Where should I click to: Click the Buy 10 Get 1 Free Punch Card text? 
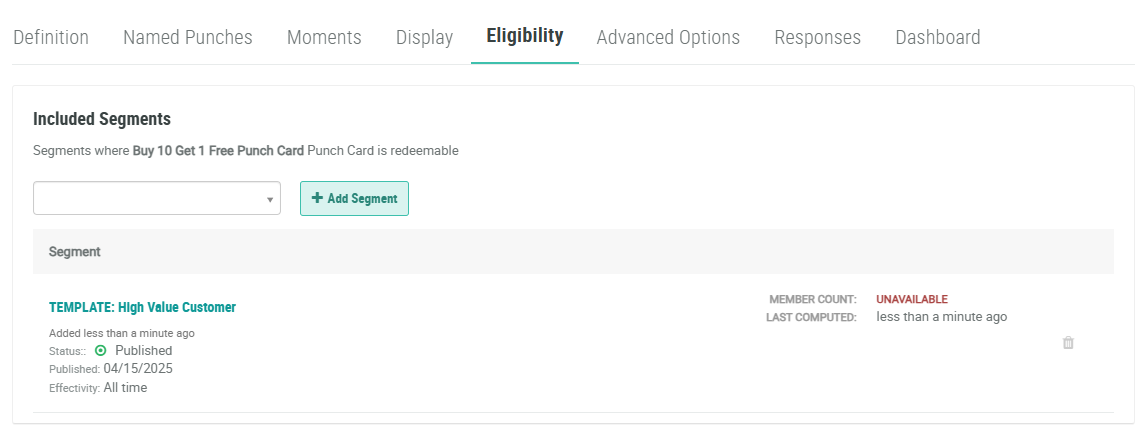click(x=218, y=151)
